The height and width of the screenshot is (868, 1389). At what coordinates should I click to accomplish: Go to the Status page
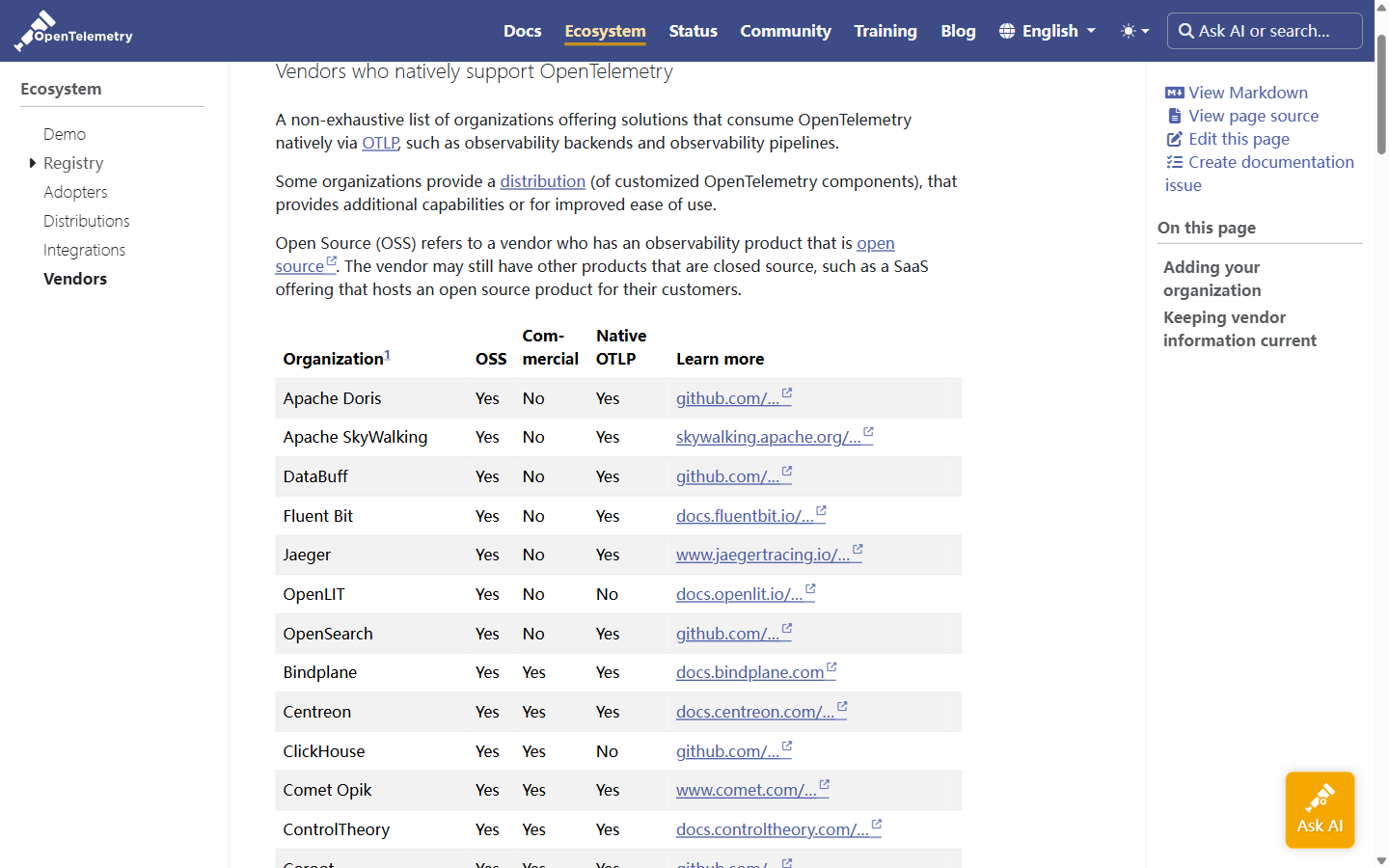click(x=693, y=31)
